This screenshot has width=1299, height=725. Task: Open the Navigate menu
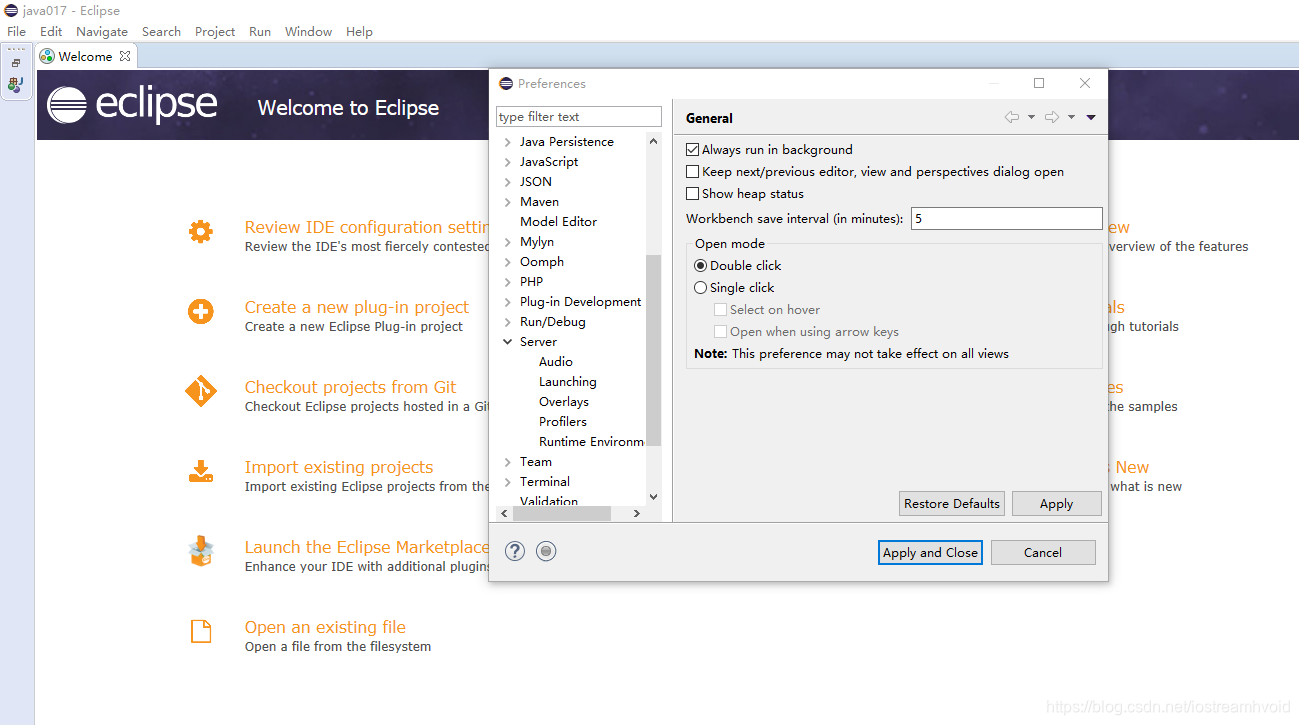[102, 31]
